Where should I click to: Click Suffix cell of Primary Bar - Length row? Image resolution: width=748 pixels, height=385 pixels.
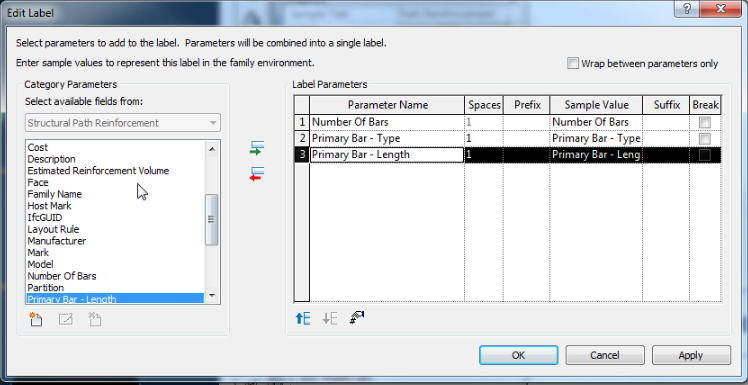[x=666, y=155]
